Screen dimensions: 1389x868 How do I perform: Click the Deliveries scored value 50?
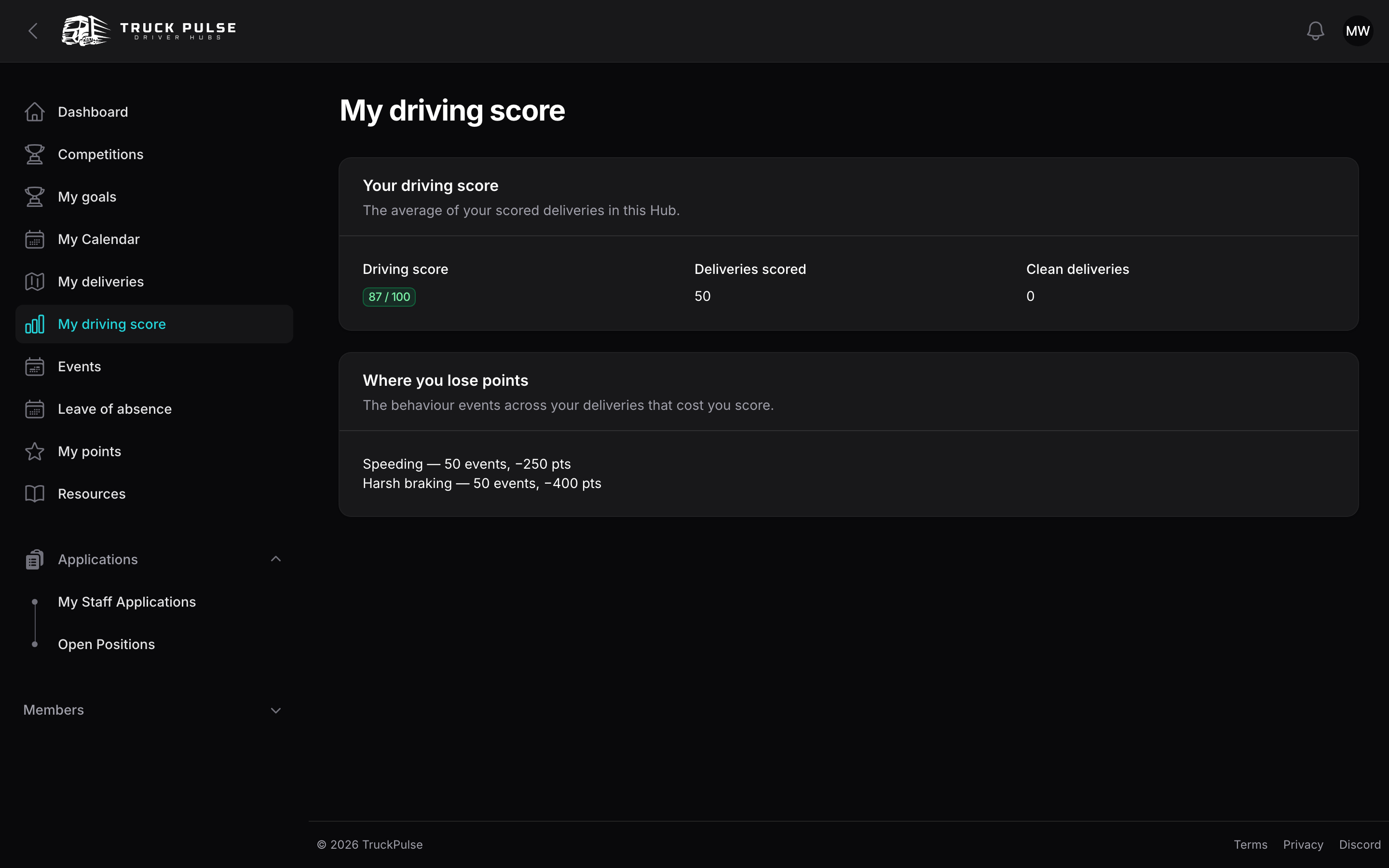pos(703,296)
